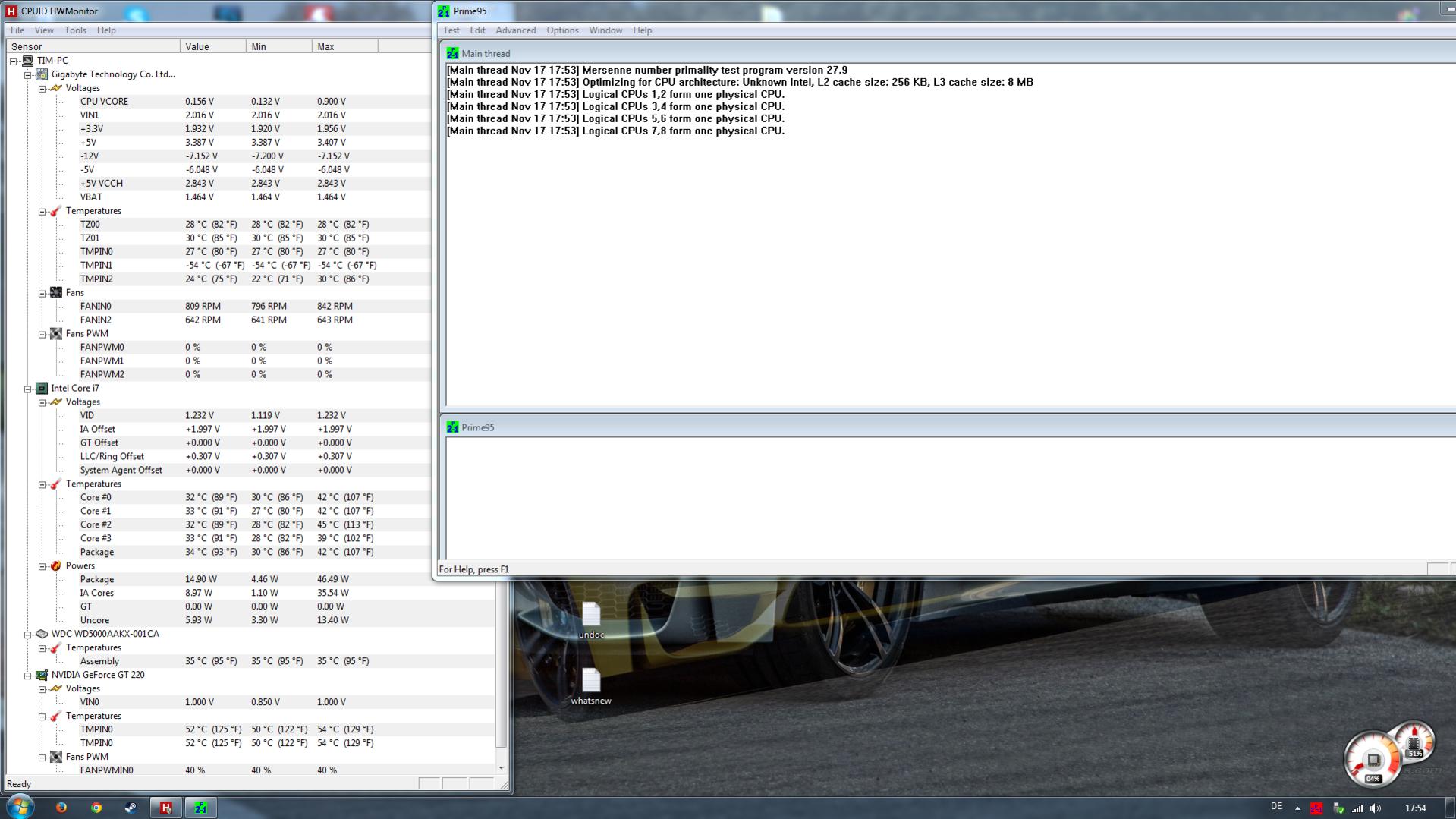Open the Prime95 Test menu

tap(451, 30)
